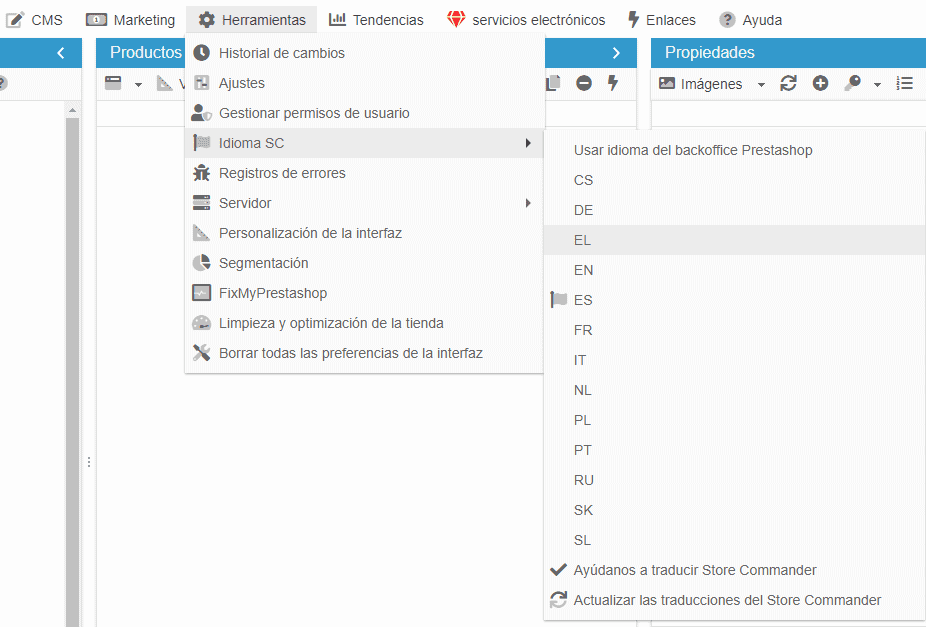
Task: Open Historial de cambios clock entry
Action: 281,53
